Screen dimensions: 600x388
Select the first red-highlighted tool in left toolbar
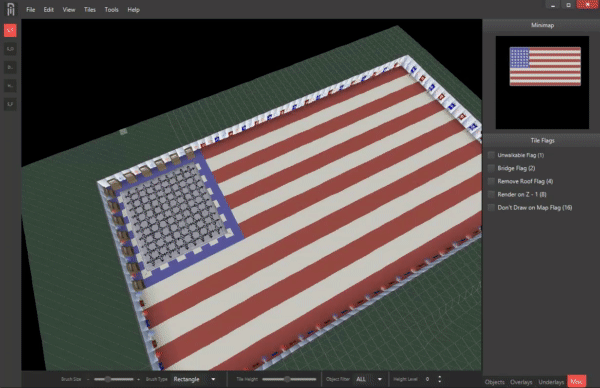pos(10,30)
